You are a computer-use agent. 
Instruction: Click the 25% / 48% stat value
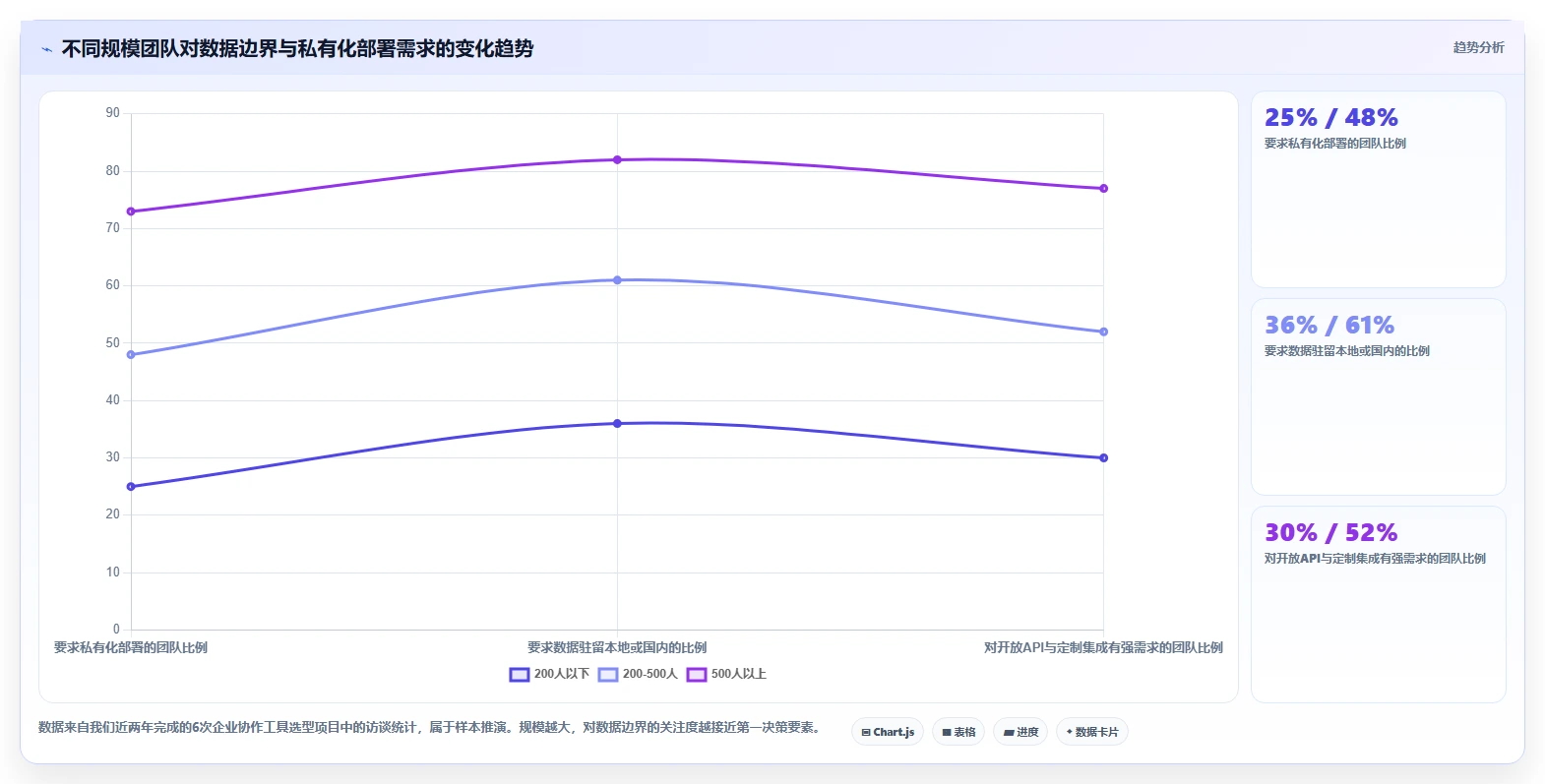tap(1330, 117)
